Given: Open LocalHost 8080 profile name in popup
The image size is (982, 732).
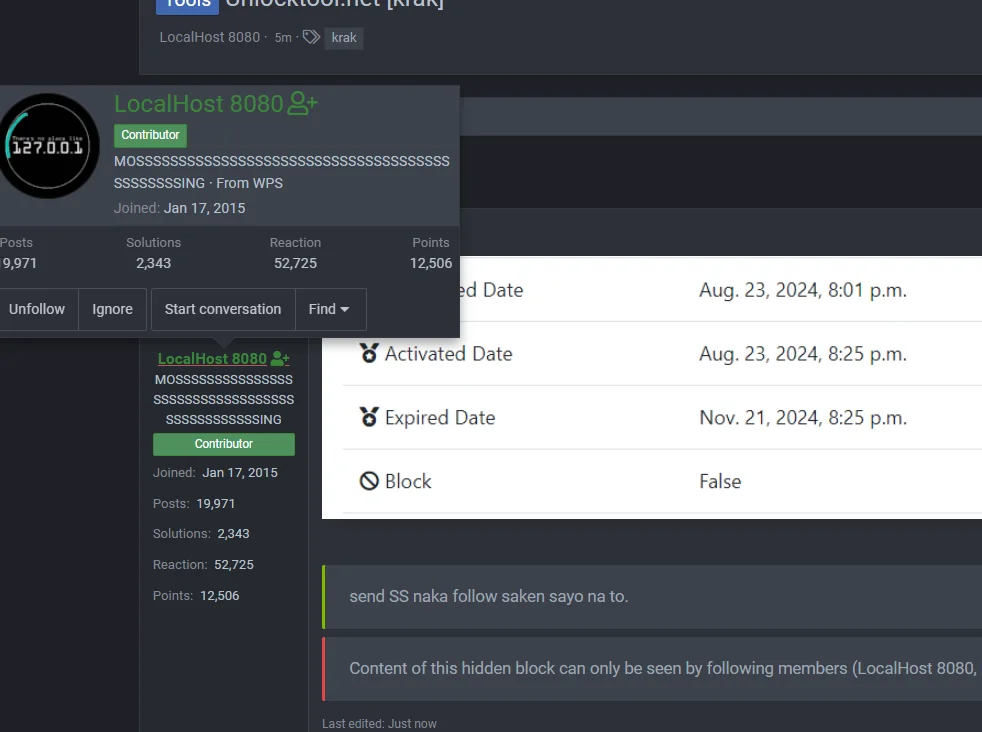Looking at the screenshot, I should [x=199, y=104].
